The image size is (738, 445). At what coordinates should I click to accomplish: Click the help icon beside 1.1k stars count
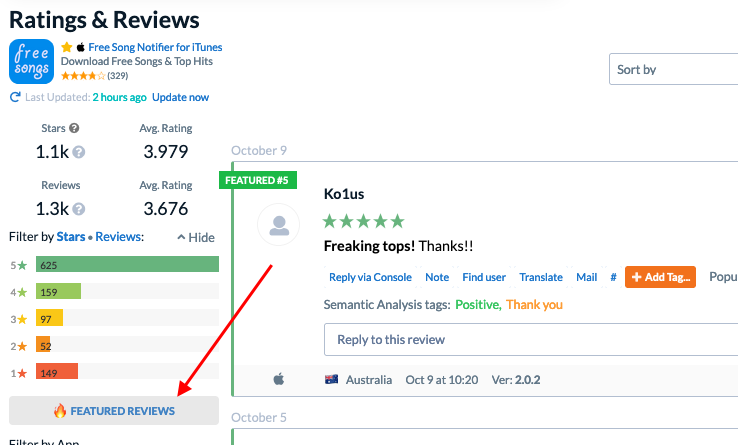(79, 152)
